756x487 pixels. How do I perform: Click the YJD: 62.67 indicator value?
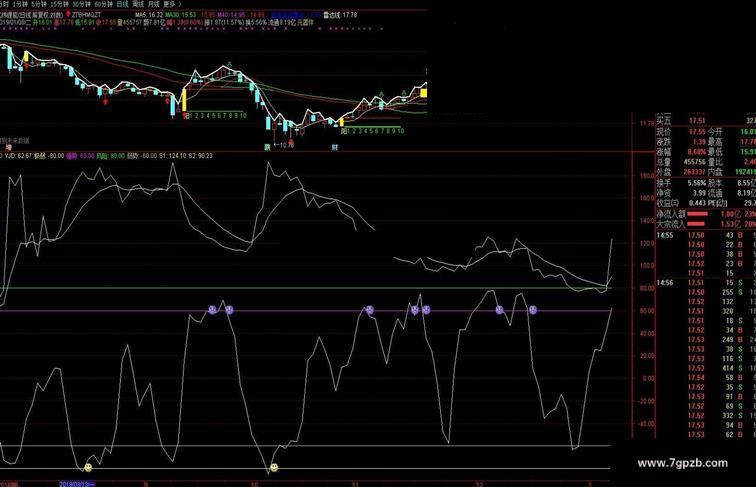point(18,156)
